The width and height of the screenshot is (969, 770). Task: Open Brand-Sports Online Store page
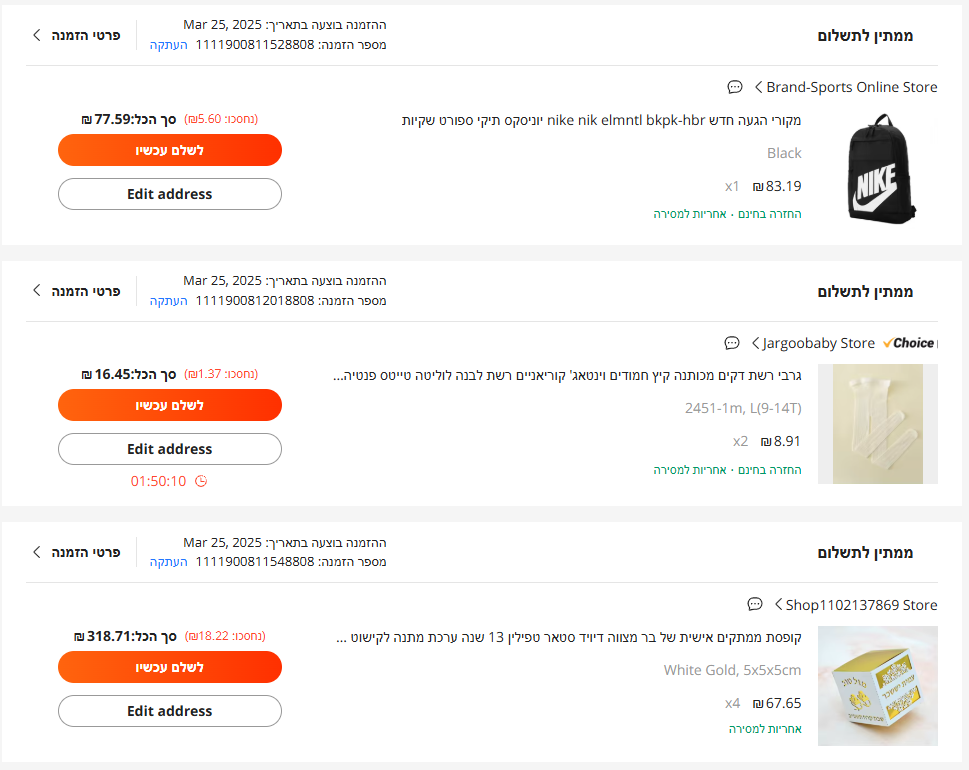pos(846,87)
